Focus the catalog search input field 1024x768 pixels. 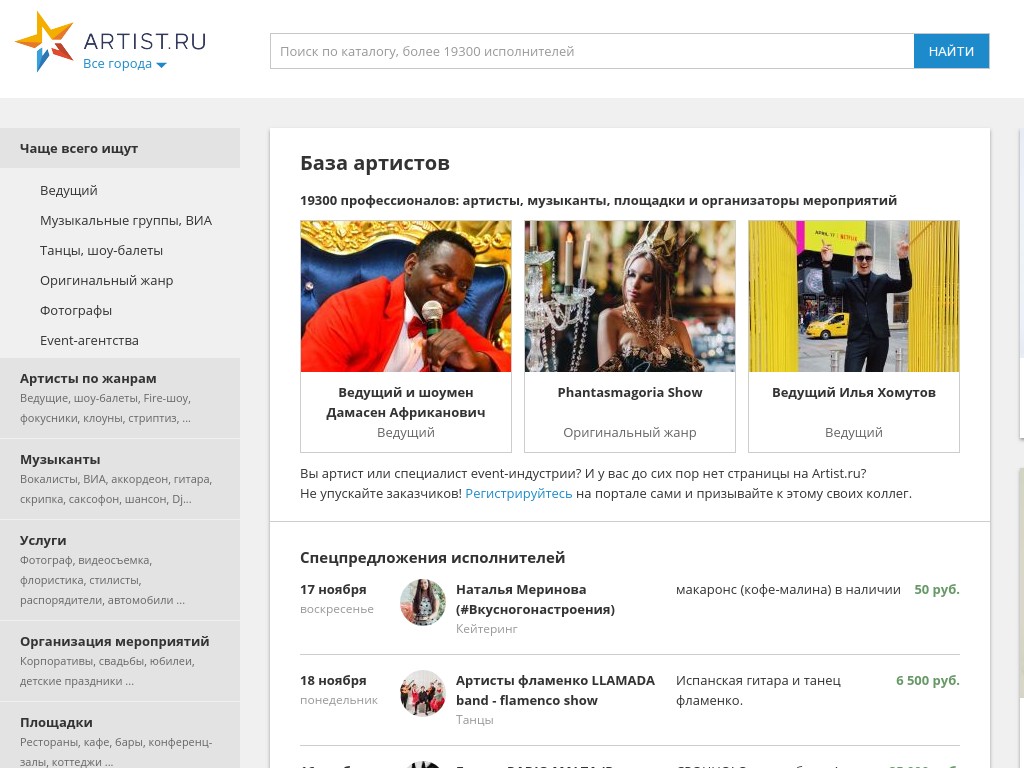pyautogui.click(x=592, y=51)
